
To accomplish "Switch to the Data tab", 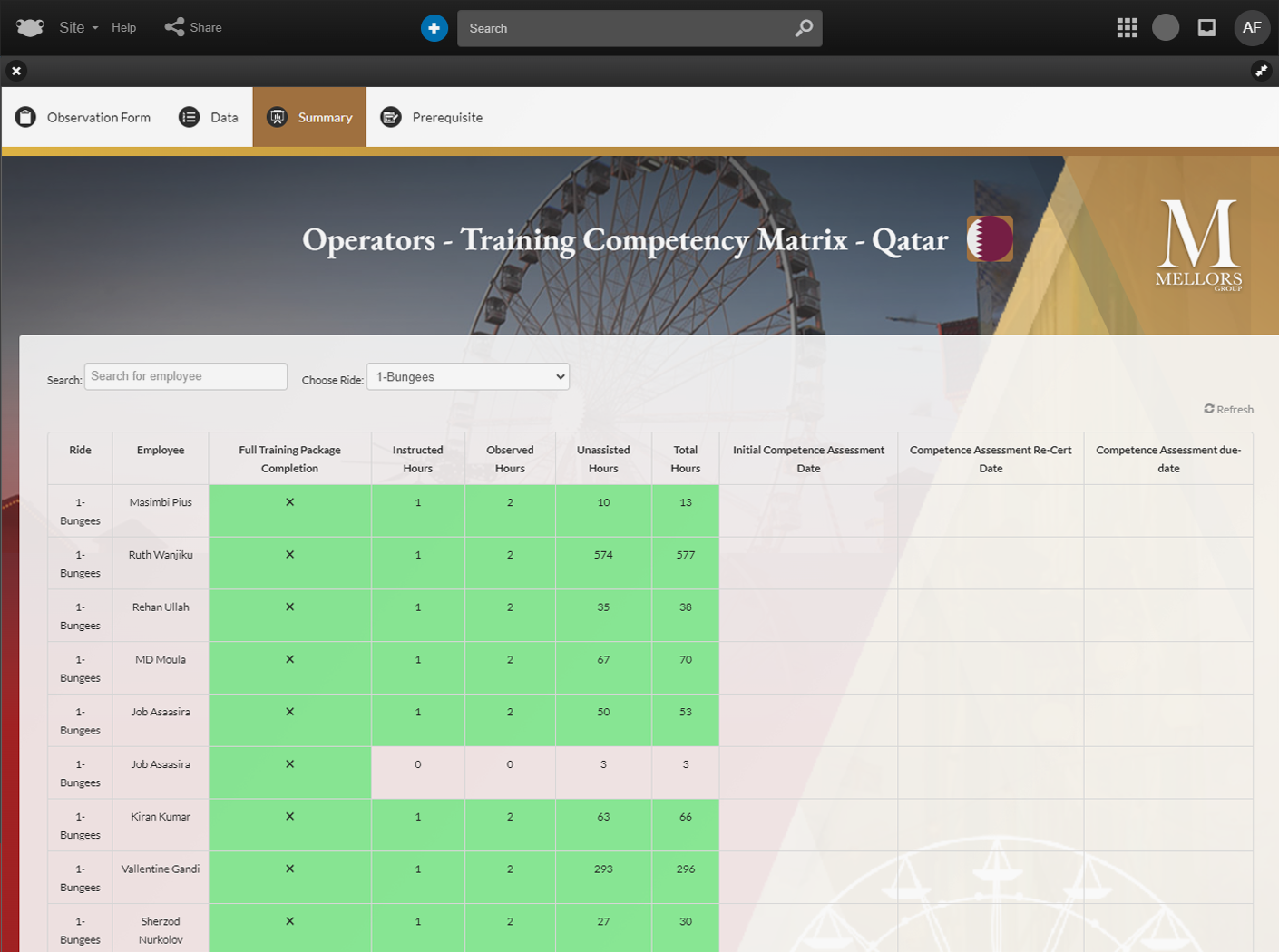I will point(210,117).
